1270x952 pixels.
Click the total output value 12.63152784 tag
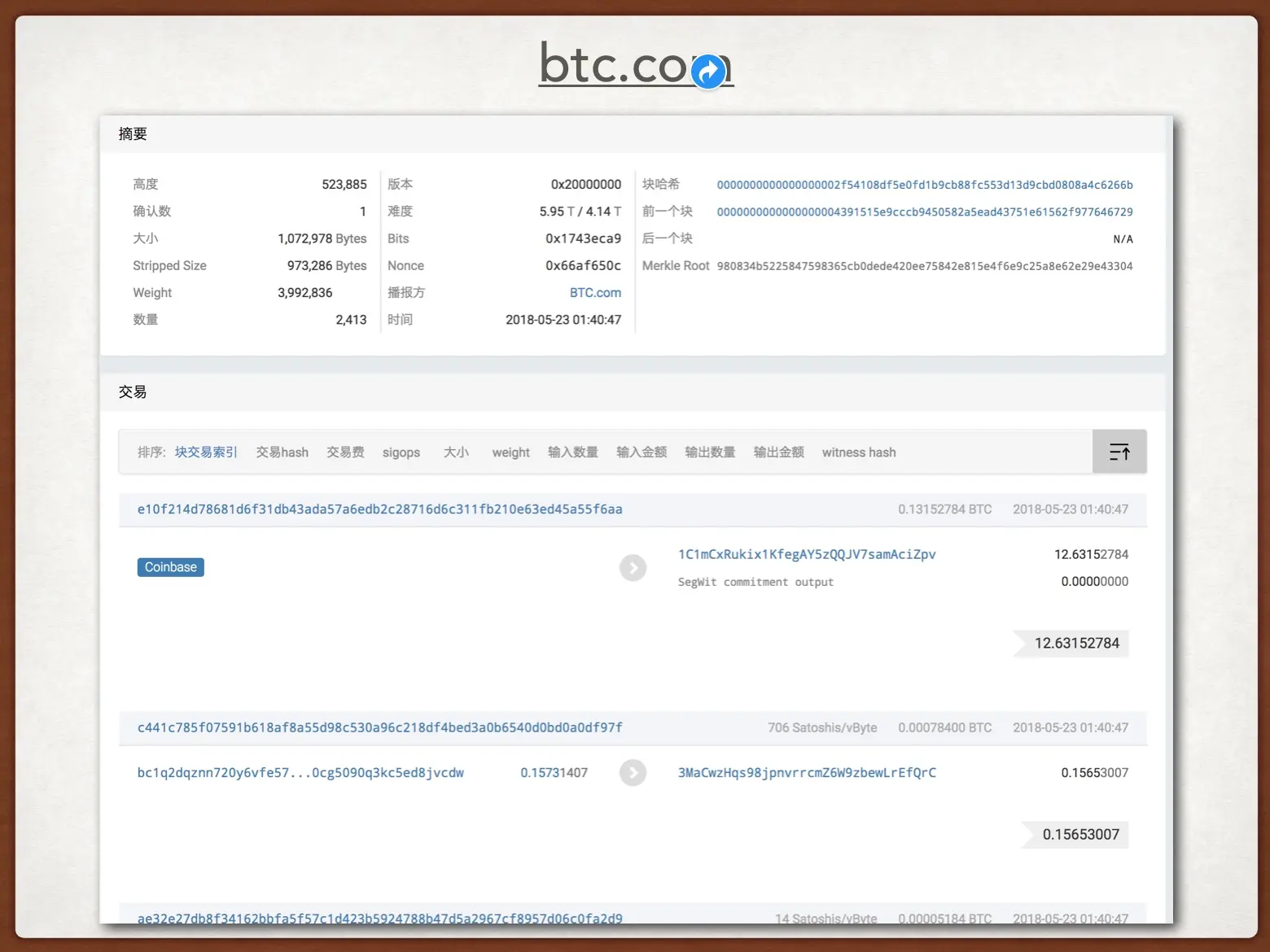tap(1071, 643)
